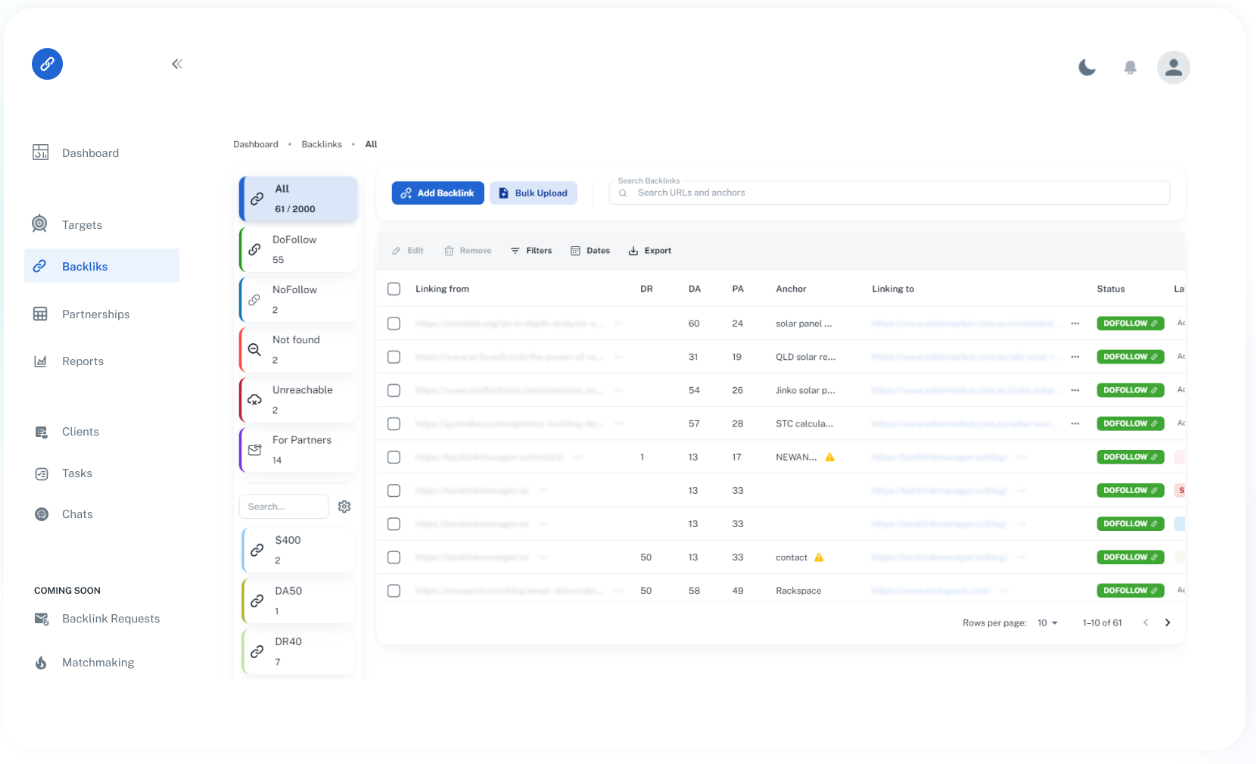Screen dimensions: 1256x764
Task: Select the For Partners filter category
Action: 297,448
